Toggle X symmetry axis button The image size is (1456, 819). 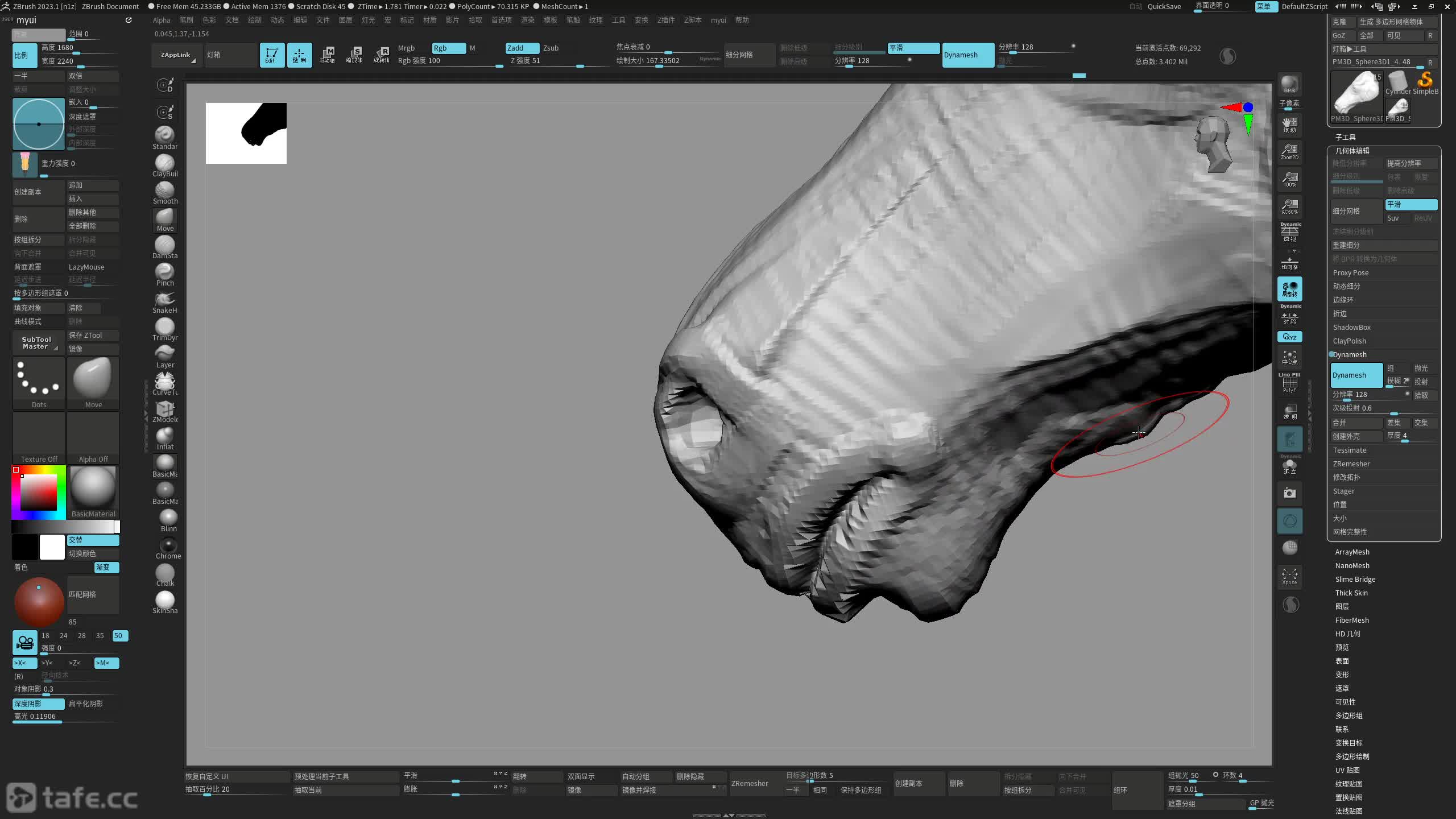pos(24,663)
